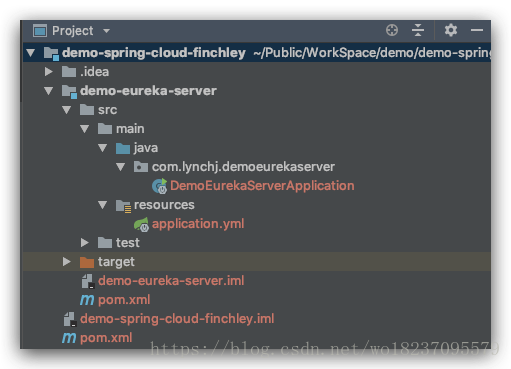Hide the Project tool window with minus icon

477,30
